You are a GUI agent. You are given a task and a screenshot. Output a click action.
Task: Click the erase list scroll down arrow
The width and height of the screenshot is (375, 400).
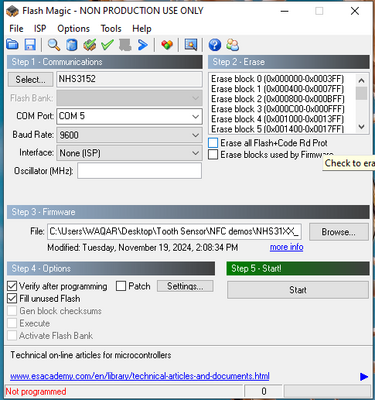click(361, 127)
